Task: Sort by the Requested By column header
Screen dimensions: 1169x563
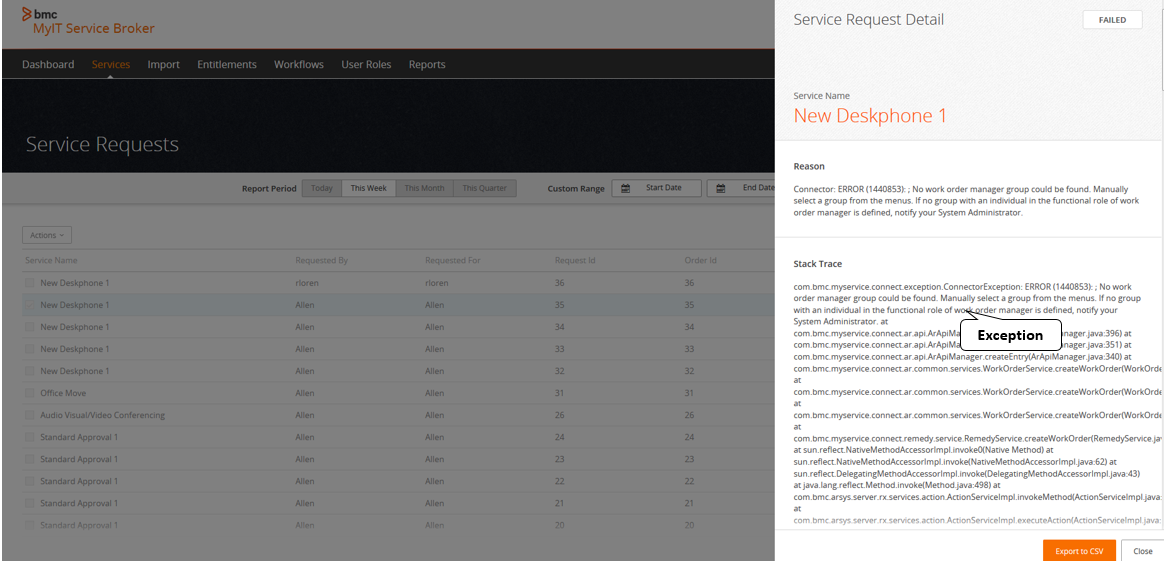Action: pyautogui.click(x=321, y=260)
